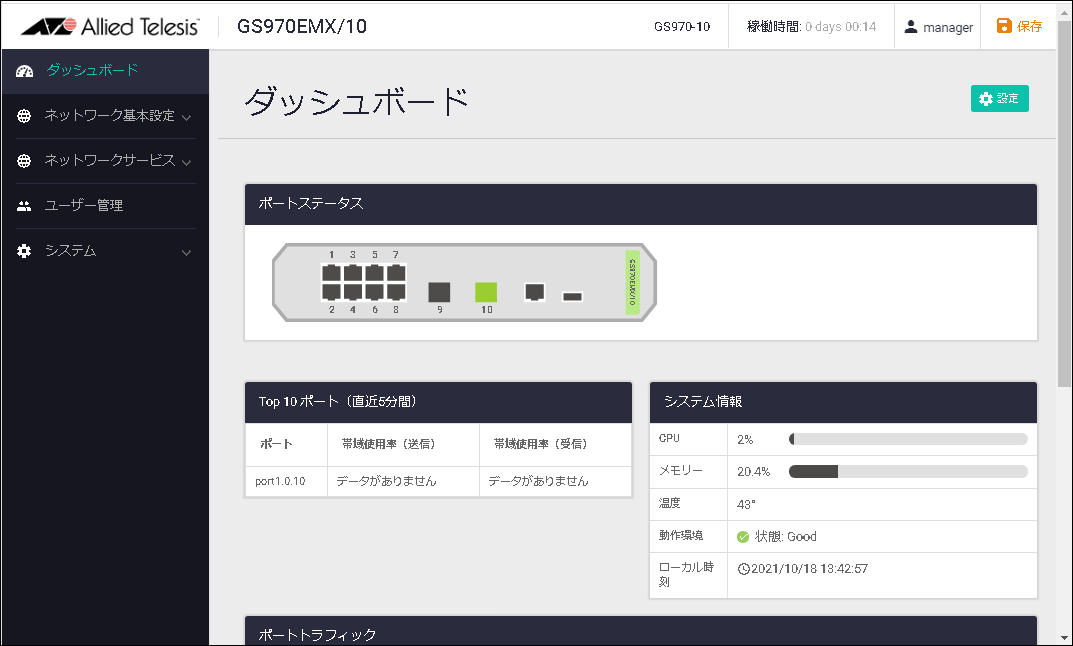Expand the ネットワークサービス menu chevron

point(186,162)
